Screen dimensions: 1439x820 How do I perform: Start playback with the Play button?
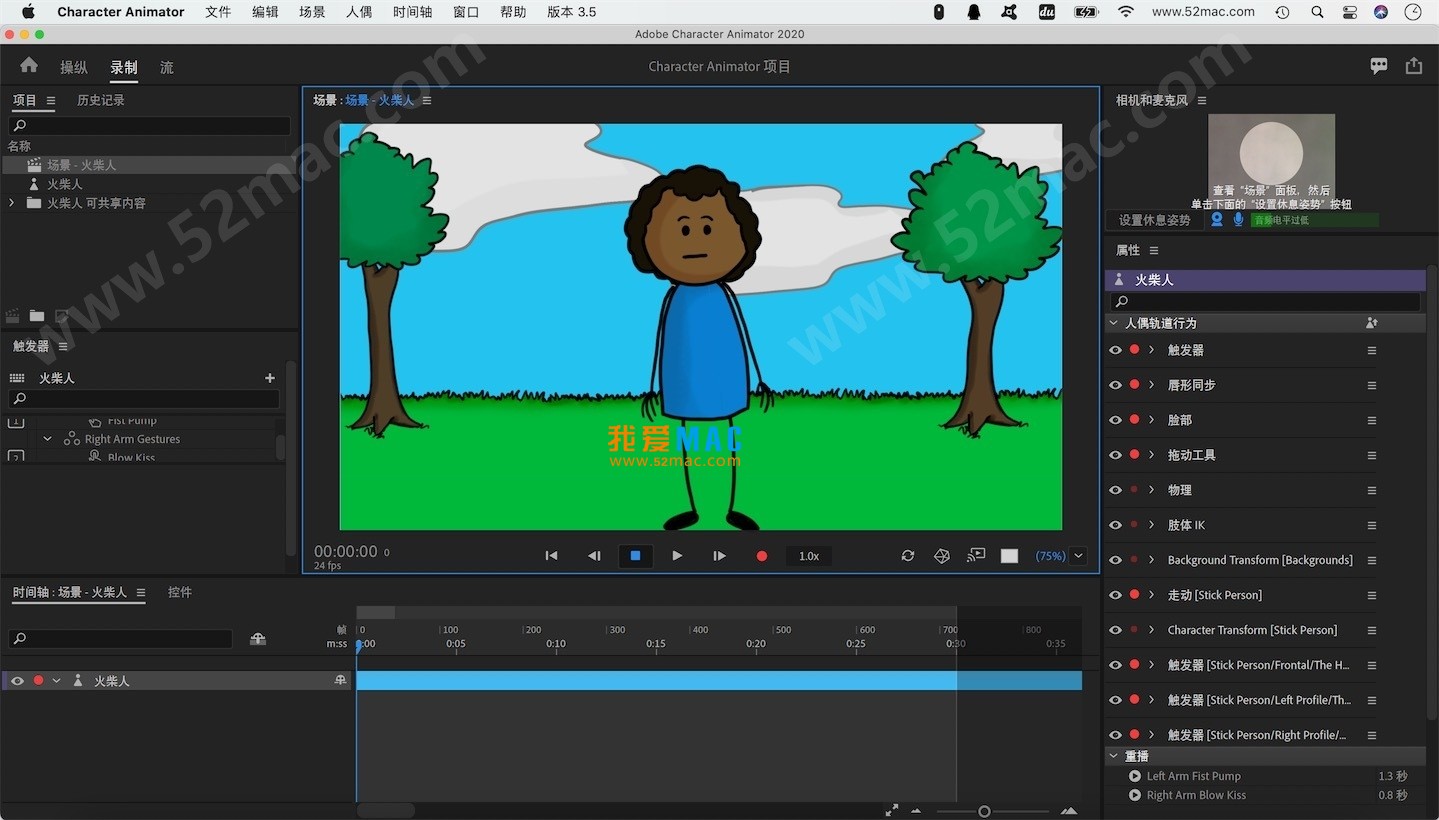[677, 556]
